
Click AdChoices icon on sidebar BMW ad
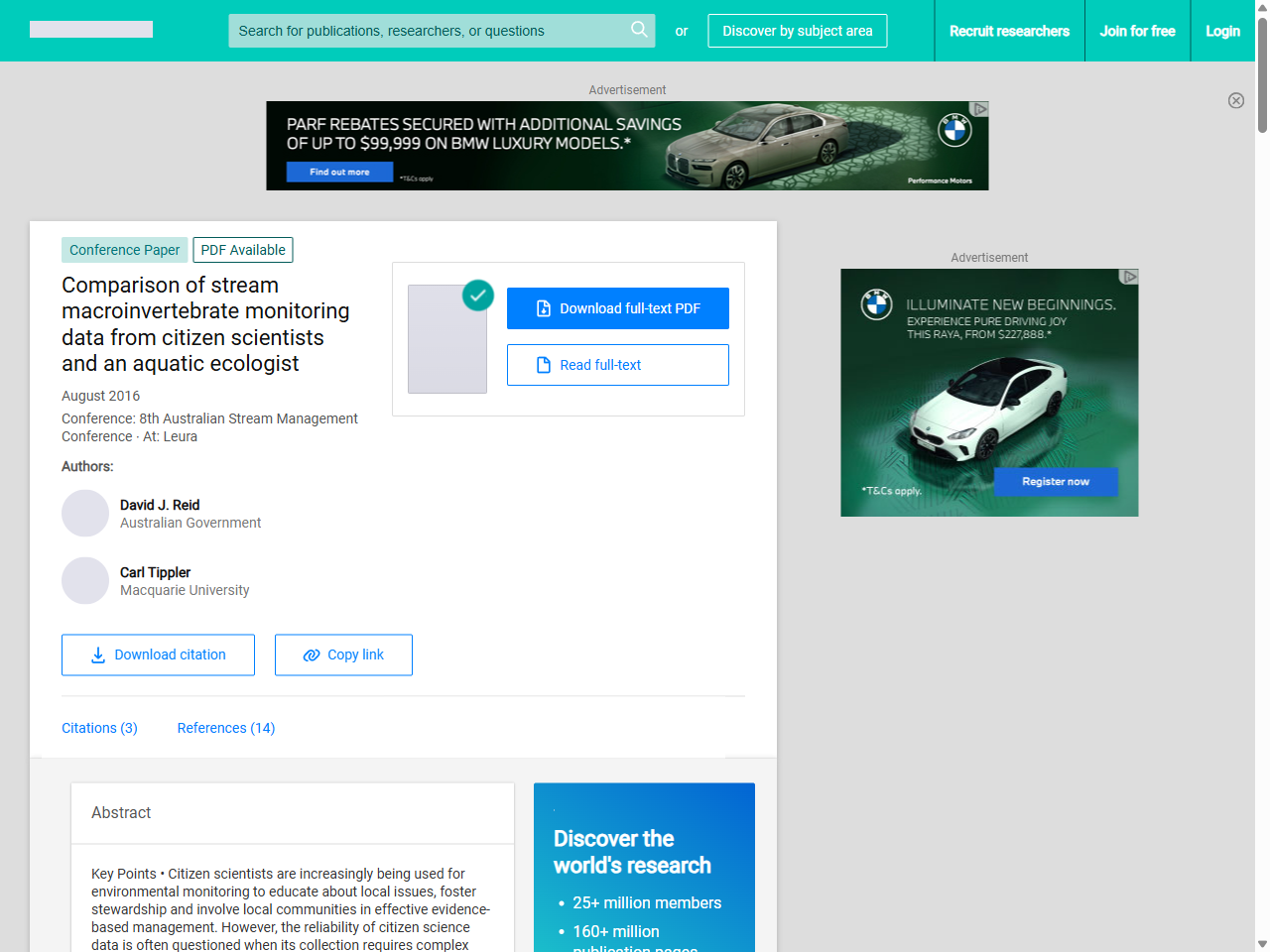pyautogui.click(x=1129, y=277)
